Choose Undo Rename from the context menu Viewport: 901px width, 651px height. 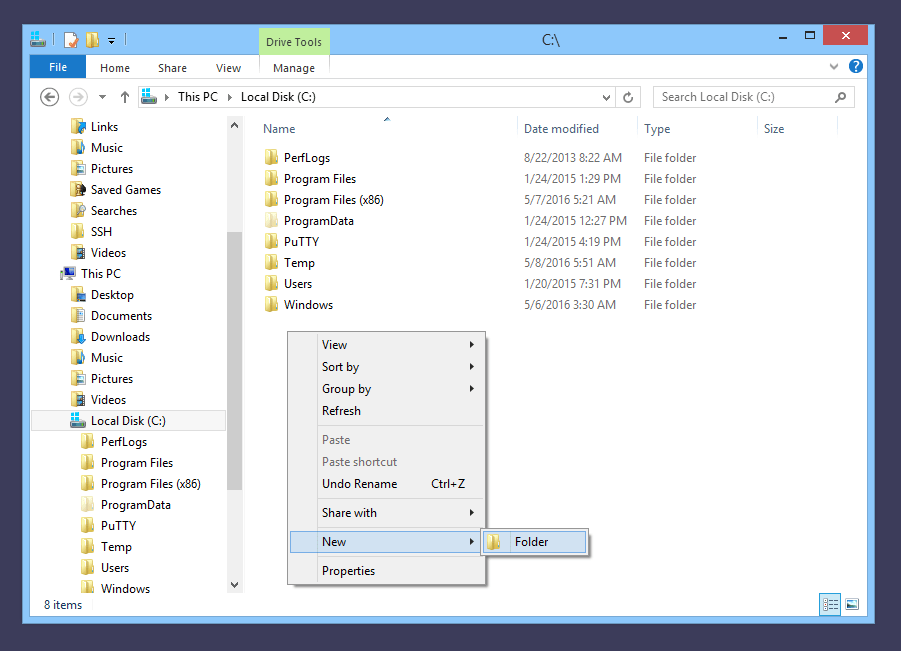click(x=387, y=484)
